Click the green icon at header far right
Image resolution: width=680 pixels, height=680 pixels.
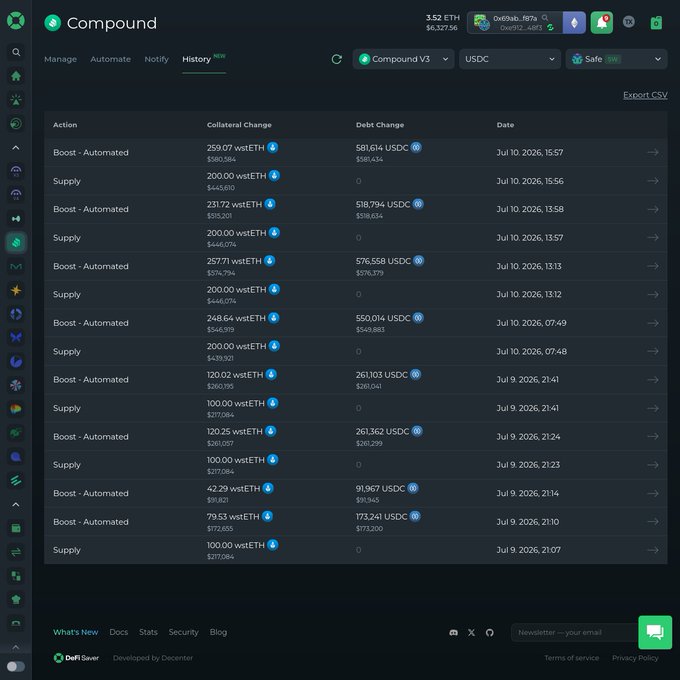(x=656, y=23)
